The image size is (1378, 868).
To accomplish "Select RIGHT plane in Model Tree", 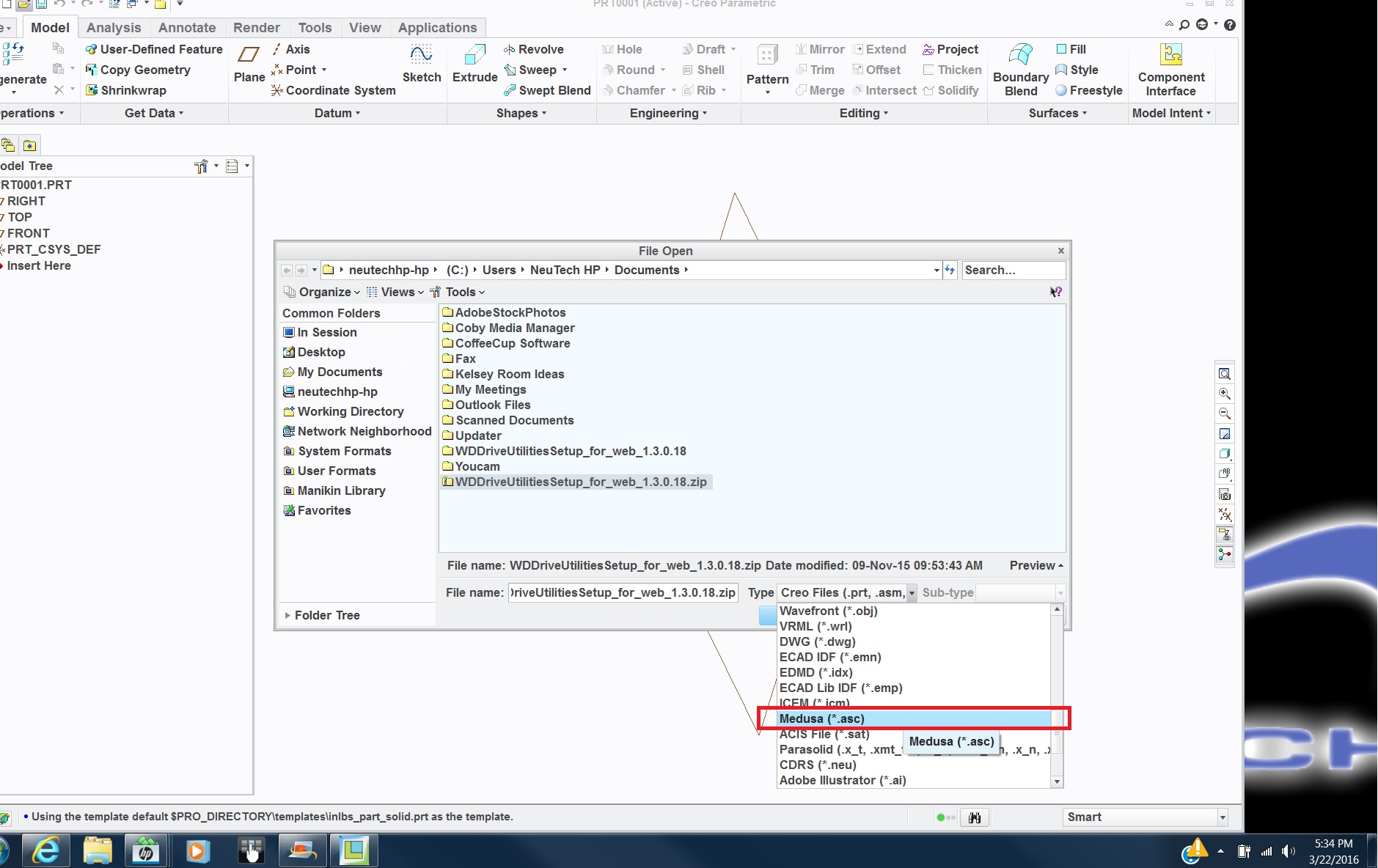I will (x=26, y=201).
